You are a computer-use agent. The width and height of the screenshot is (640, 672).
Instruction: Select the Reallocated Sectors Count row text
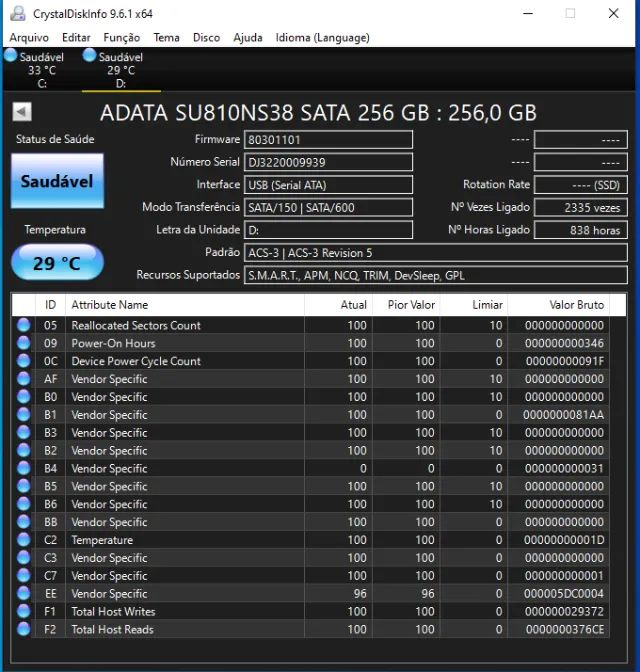pyautogui.click(x=136, y=325)
